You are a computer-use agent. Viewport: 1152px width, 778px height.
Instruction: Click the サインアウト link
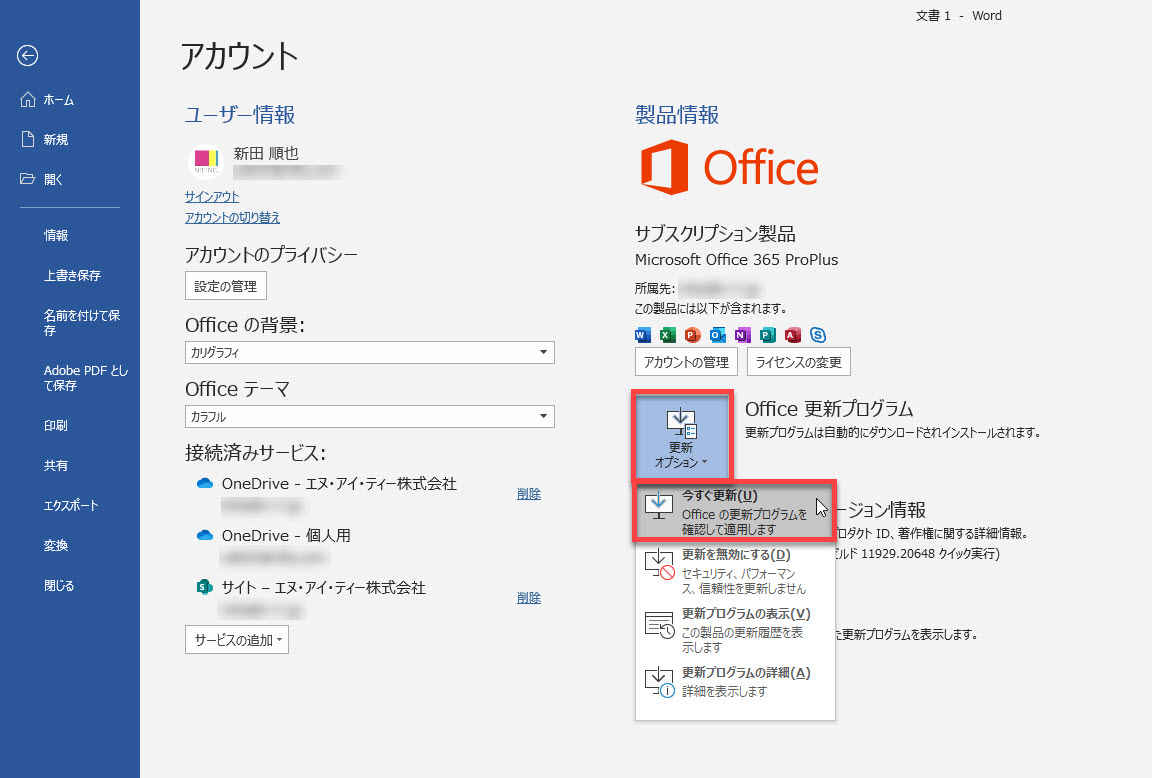click(x=212, y=197)
